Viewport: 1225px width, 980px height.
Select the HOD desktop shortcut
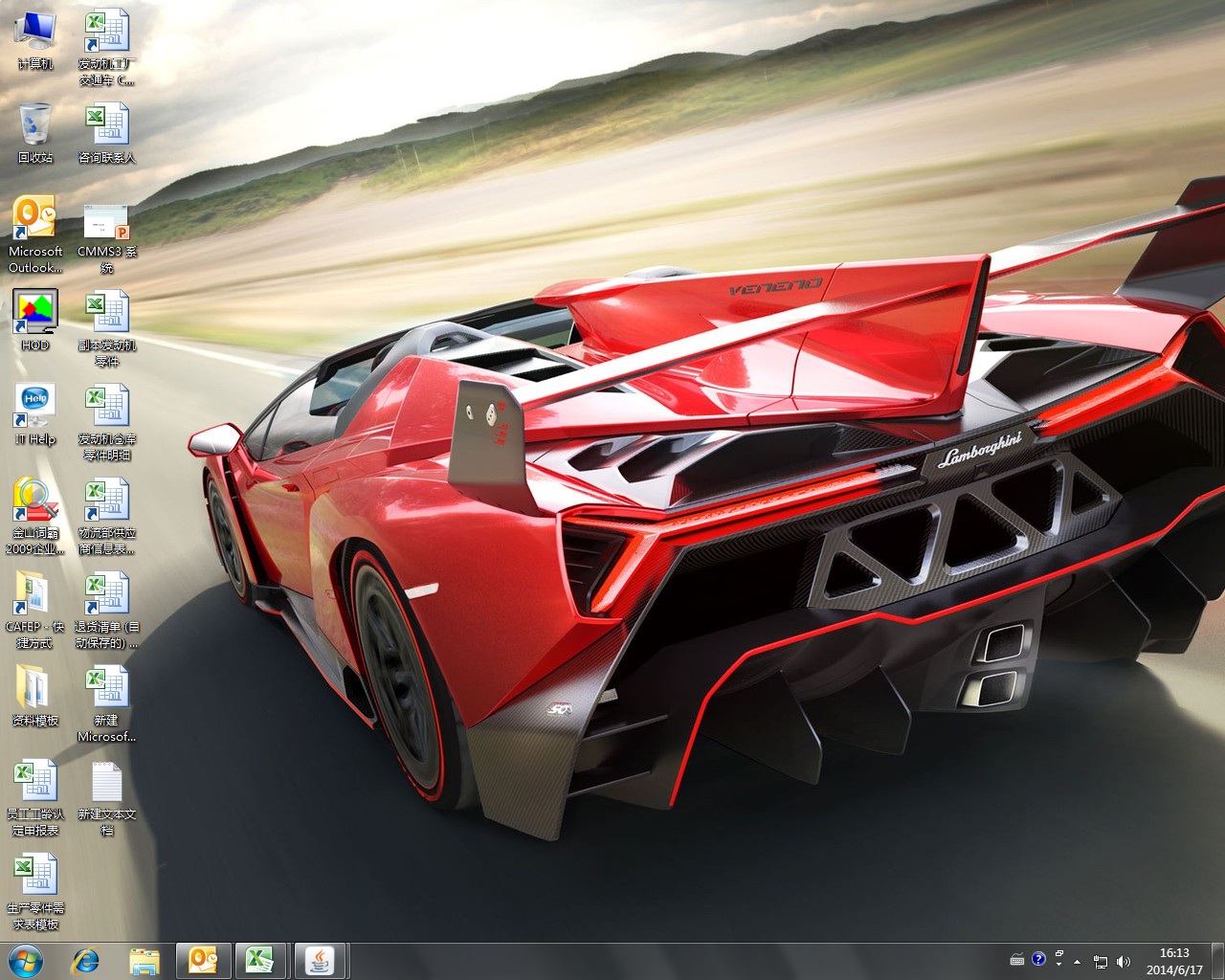tap(35, 320)
